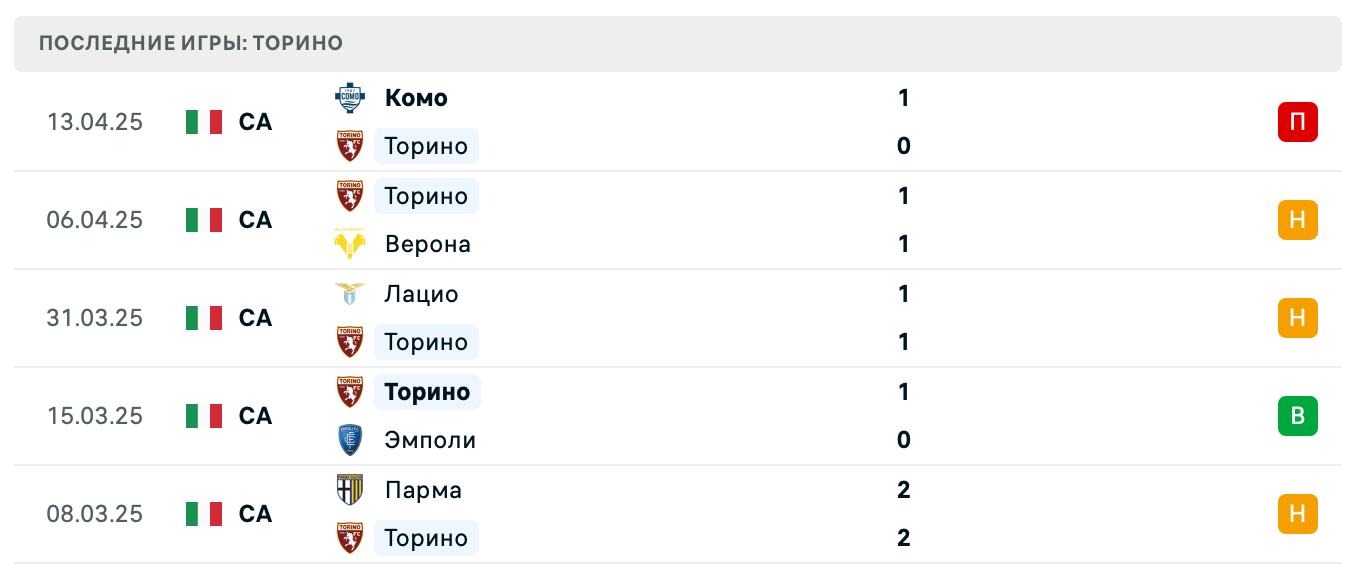Click the Italian flag beside 06.04.25

point(203,220)
